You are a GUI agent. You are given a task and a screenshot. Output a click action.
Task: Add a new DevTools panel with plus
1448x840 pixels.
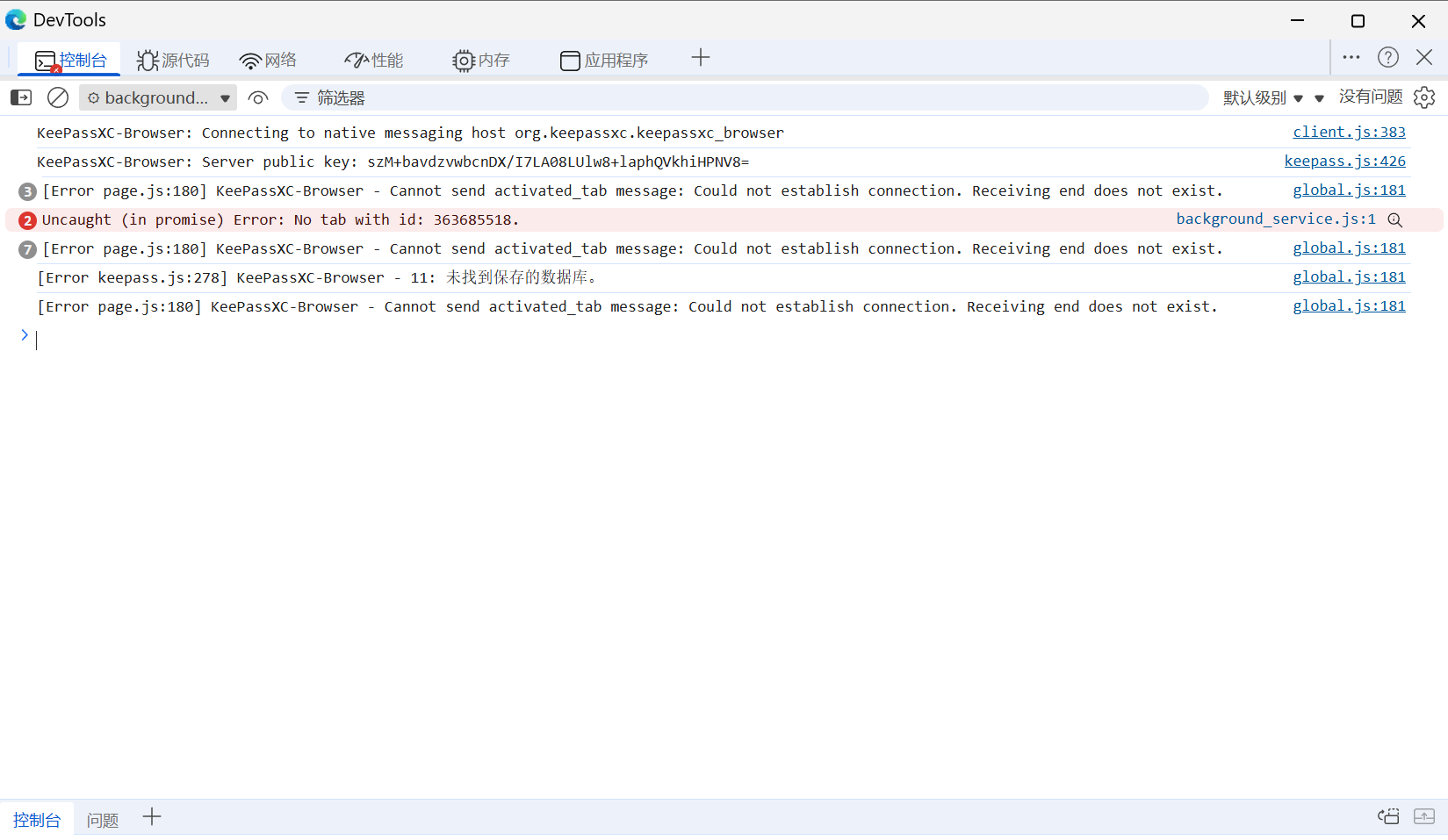point(701,57)
